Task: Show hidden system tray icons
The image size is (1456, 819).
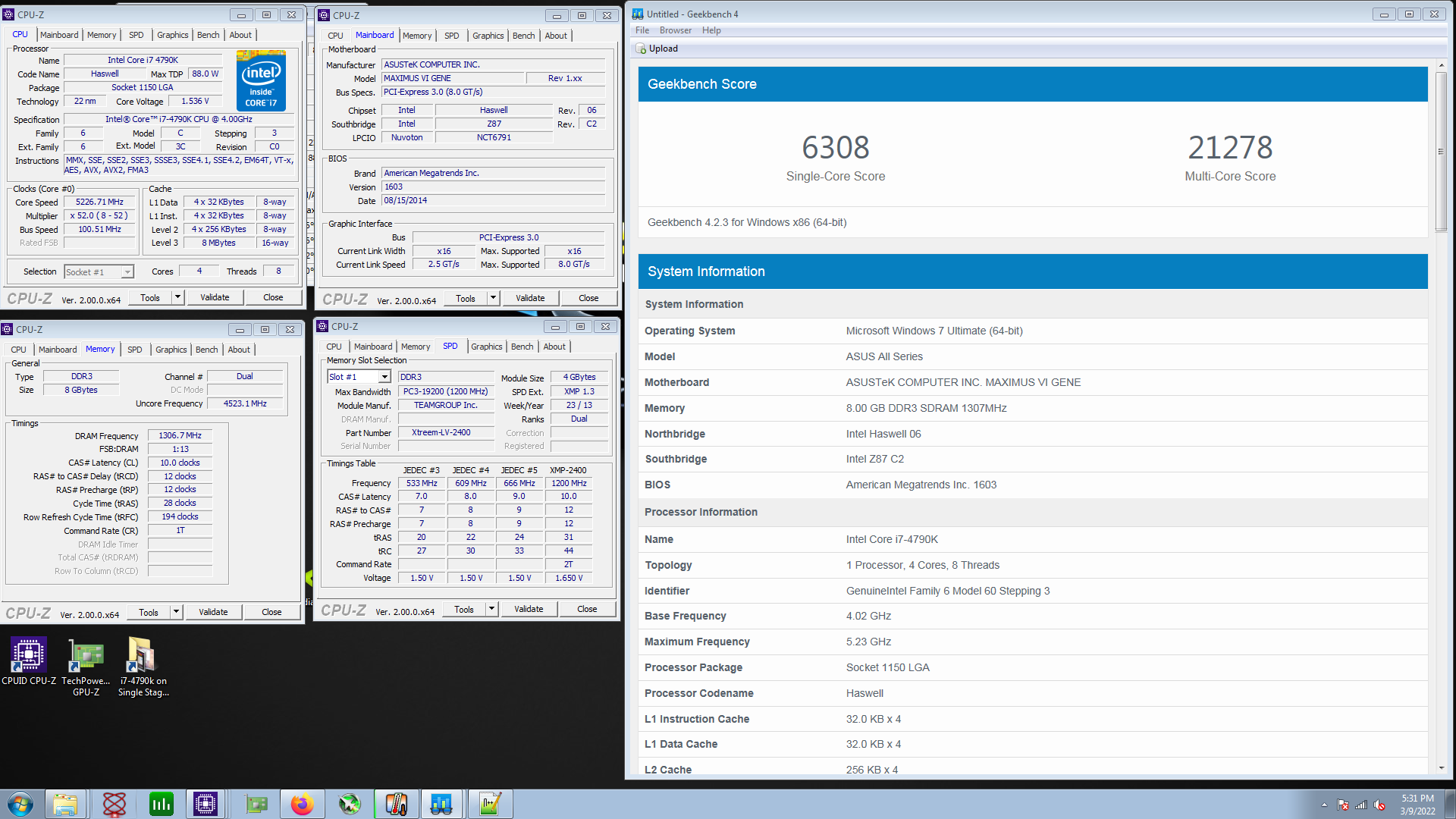Action: coord(1324,805)
